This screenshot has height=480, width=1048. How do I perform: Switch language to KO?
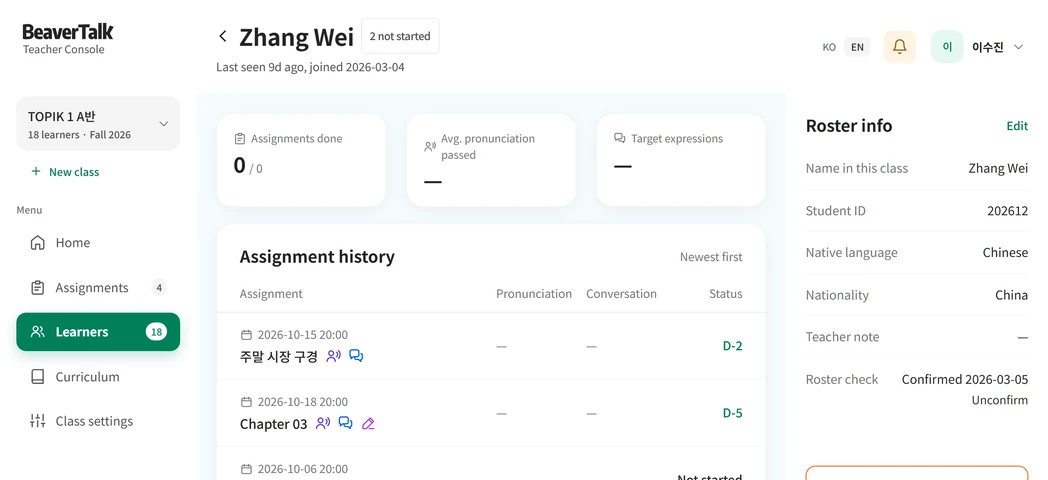click(x=829, y=47)
